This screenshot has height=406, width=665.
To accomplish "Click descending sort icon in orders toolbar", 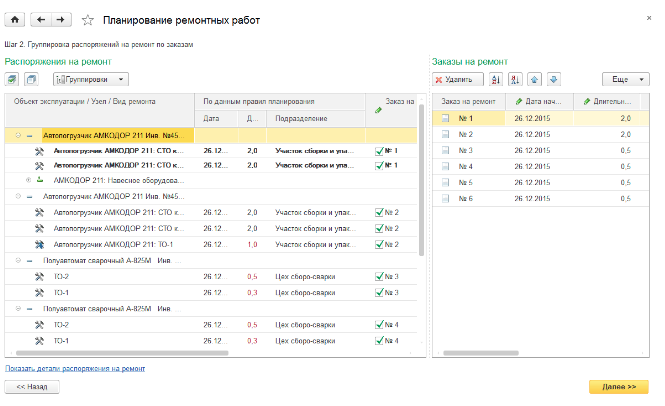I will [x=515, y=79].
